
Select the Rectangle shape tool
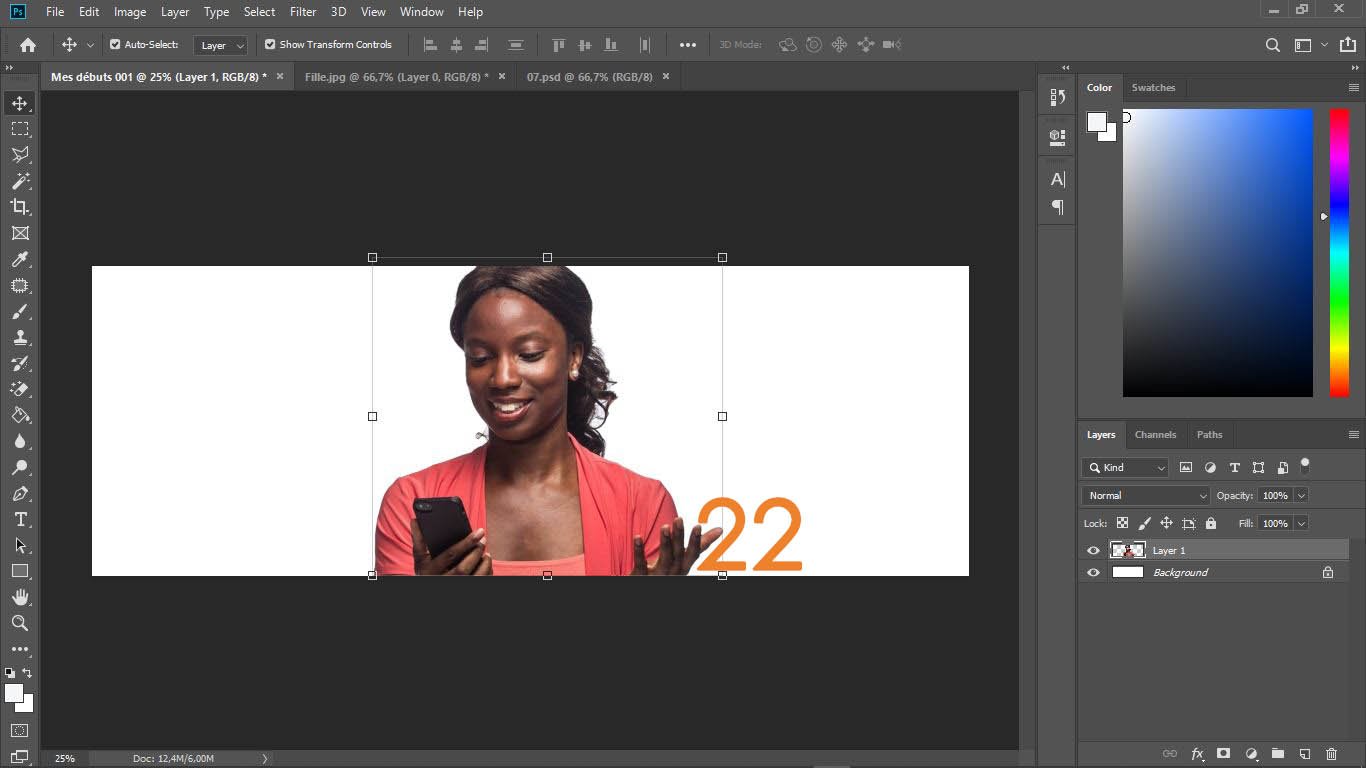click(20, 571)
